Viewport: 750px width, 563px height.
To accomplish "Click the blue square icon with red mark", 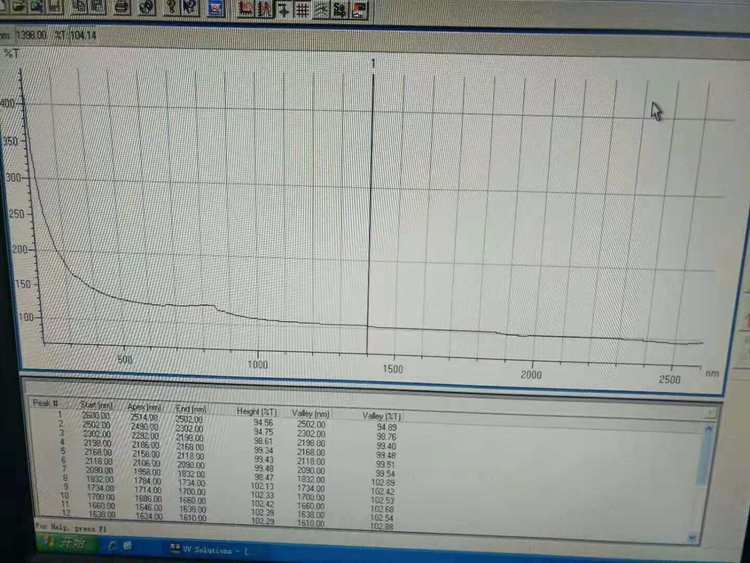I will click(215, 10).
